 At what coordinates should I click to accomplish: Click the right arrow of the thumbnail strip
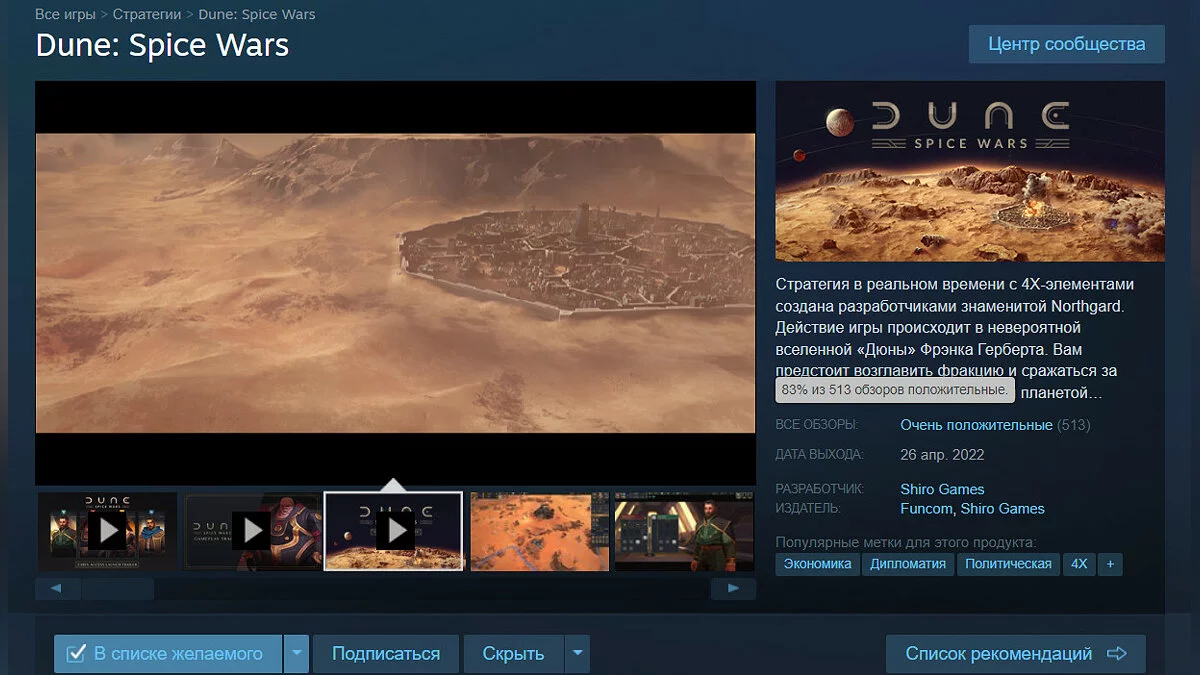[733, 588]
